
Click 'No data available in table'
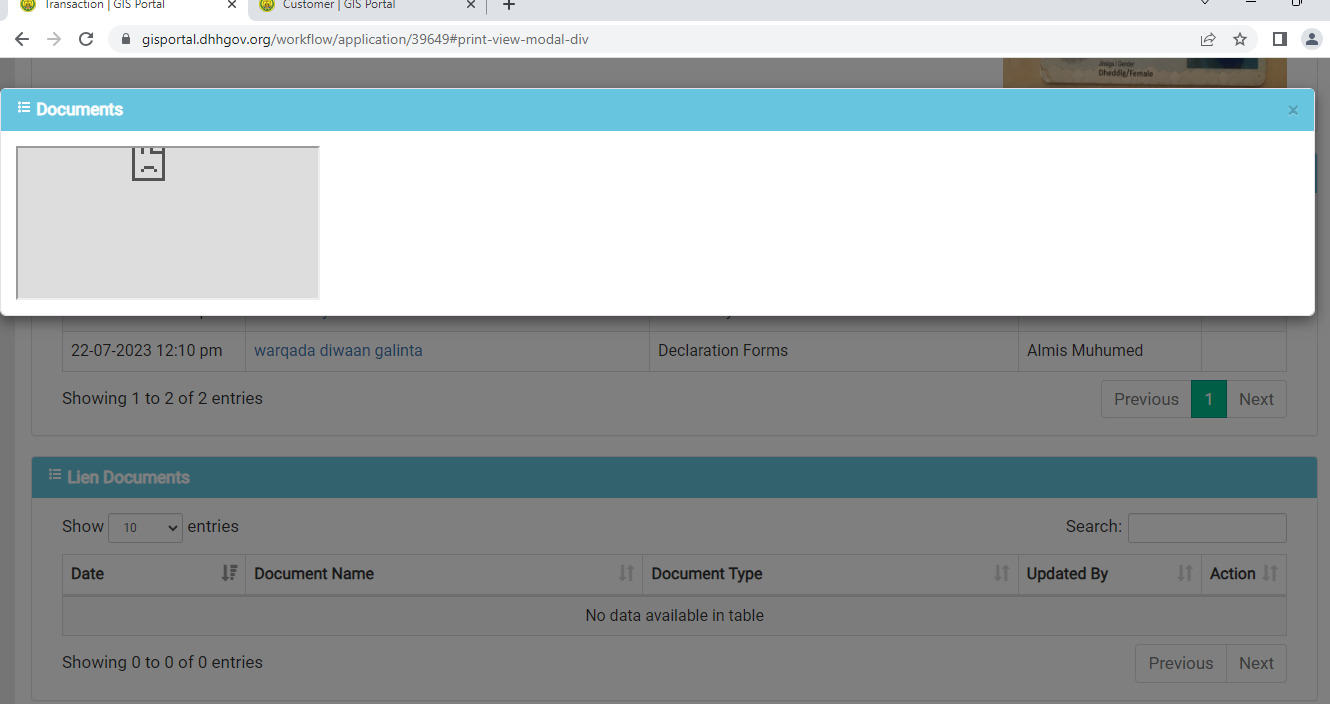tap(674, 615)
